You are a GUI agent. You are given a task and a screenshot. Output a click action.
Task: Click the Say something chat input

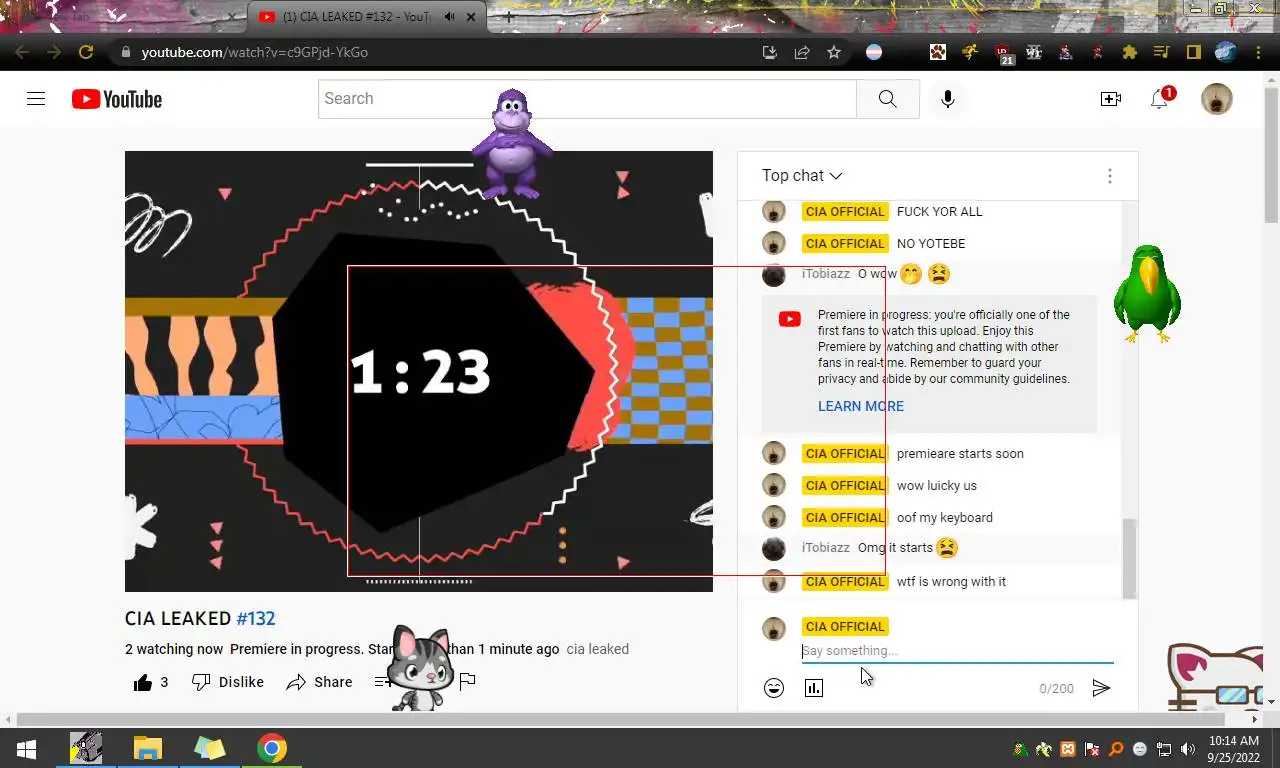tap(957, 651)
